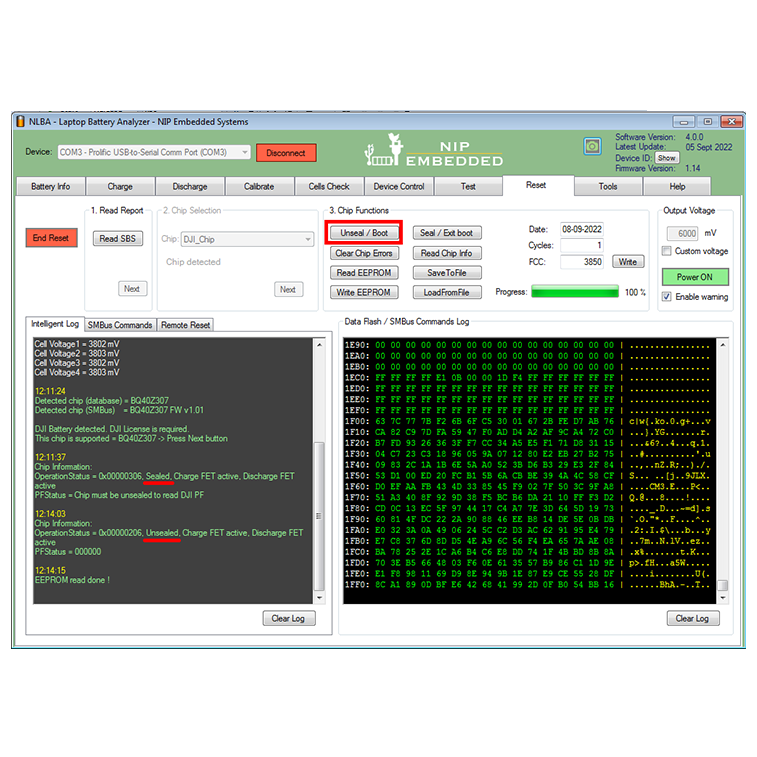Click the Write button beside FCC

[x=628, y=262]
